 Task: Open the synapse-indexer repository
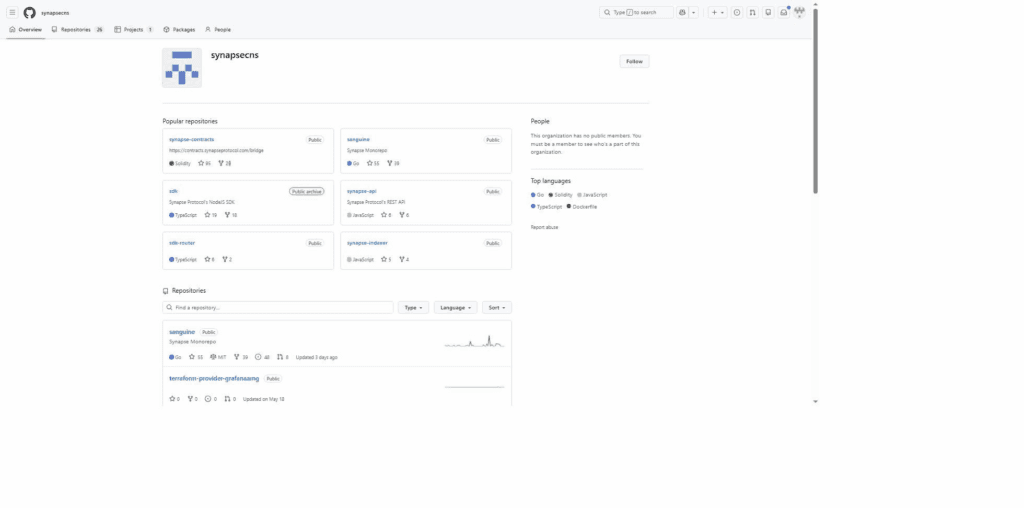(367, 243)
